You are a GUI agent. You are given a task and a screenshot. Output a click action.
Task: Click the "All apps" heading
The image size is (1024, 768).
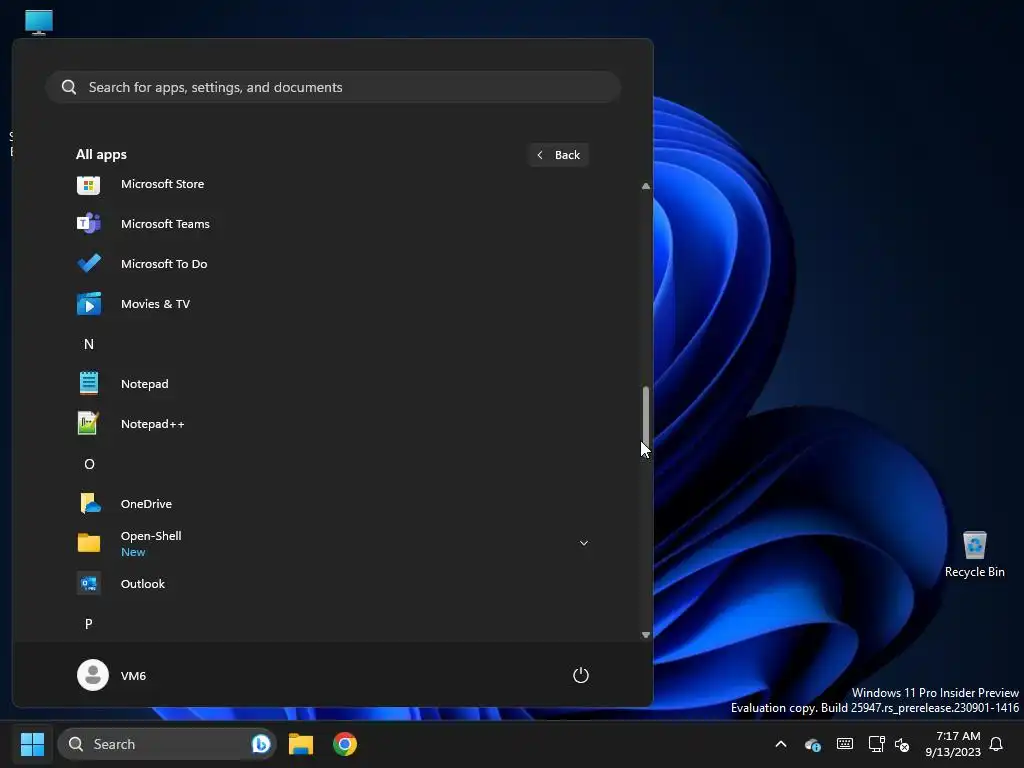101,155
